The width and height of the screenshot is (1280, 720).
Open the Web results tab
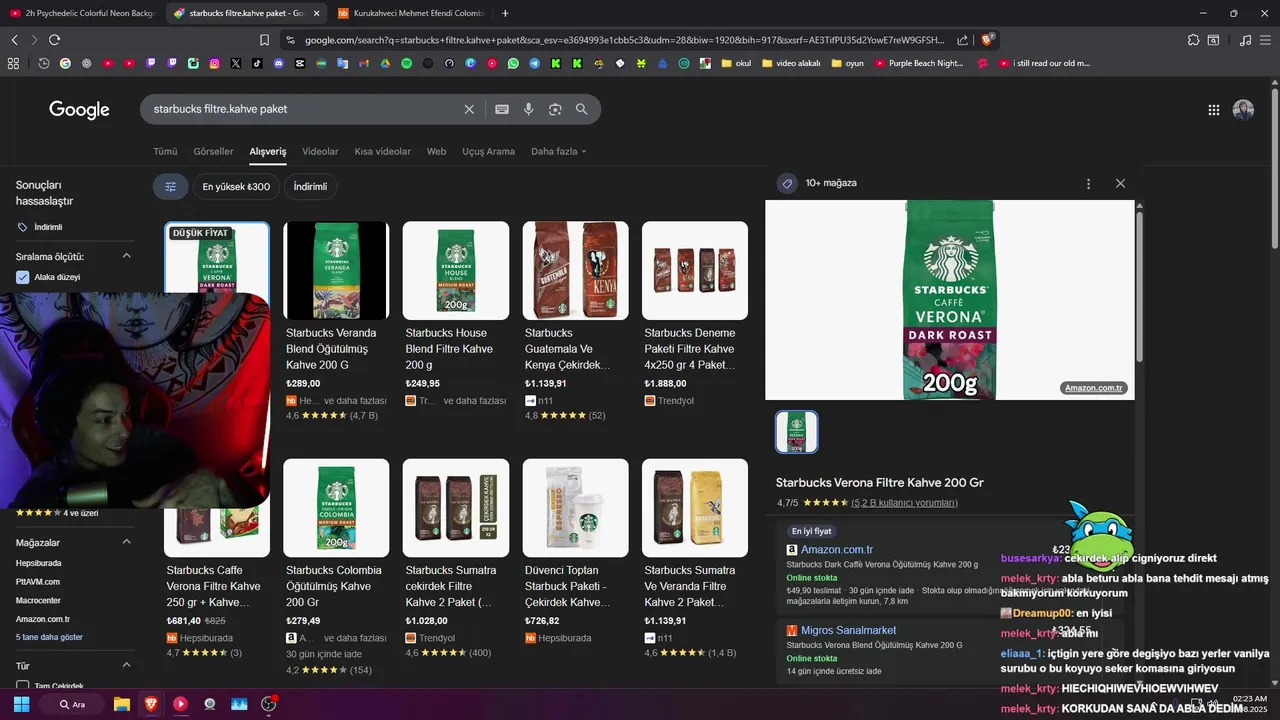pos(436,152)
